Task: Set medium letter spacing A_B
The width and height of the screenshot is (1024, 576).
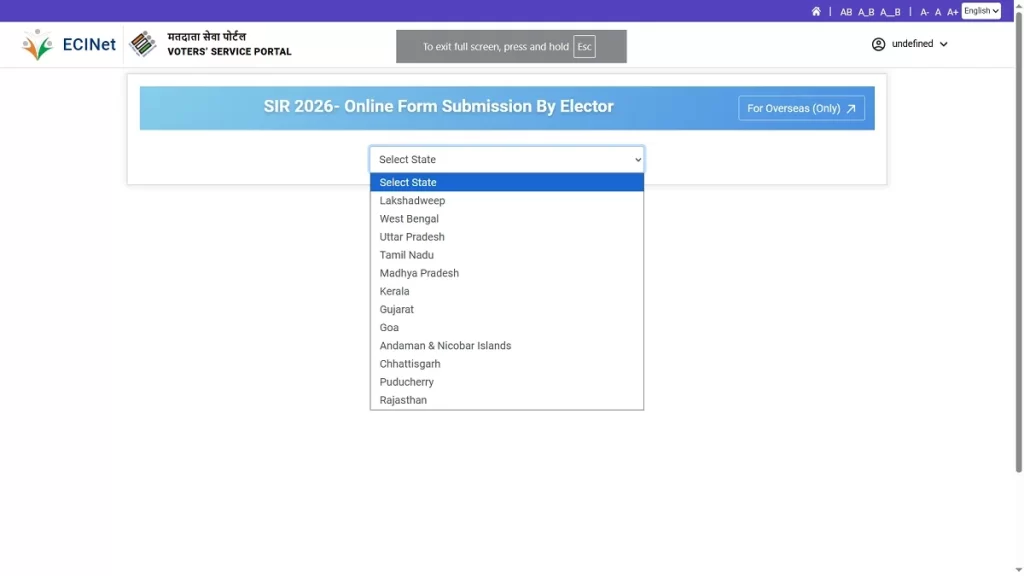Action: tap(866, 12)
